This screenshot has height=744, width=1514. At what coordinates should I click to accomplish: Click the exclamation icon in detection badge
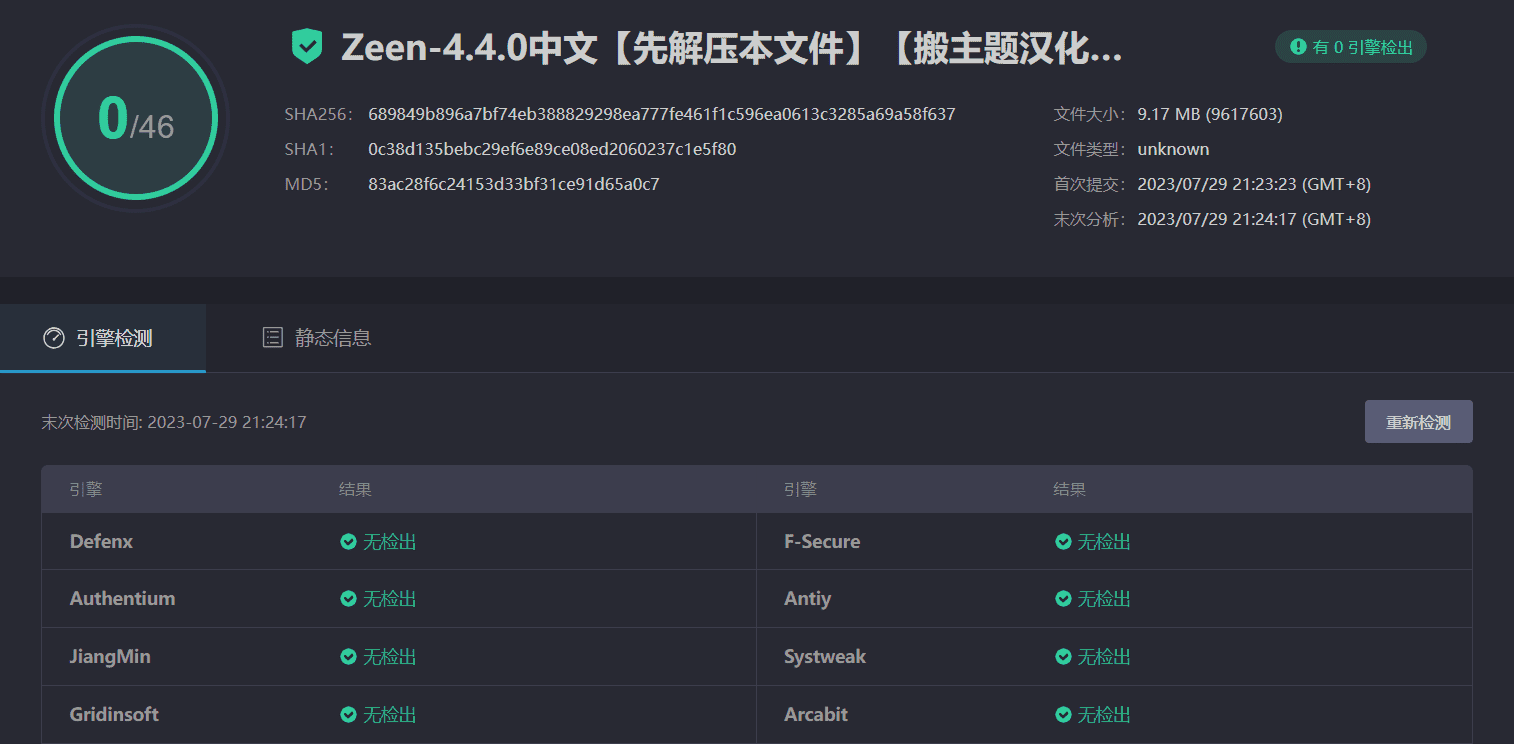[x=1298, y=46]
